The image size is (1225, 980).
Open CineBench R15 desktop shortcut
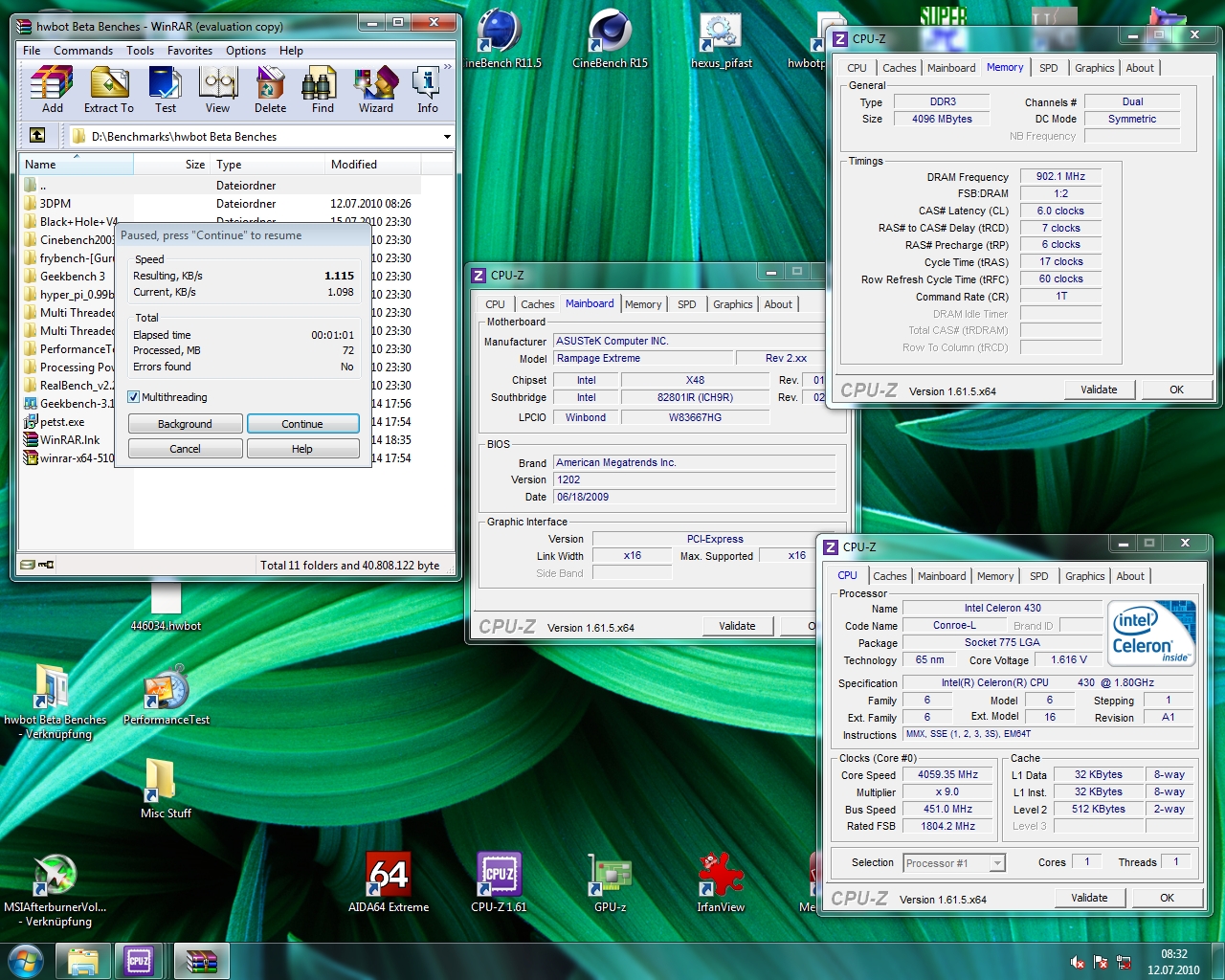point(610,38)
